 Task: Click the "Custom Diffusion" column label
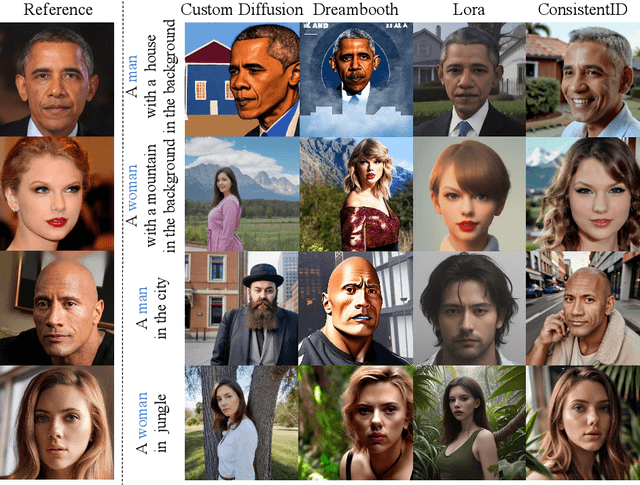240,11
